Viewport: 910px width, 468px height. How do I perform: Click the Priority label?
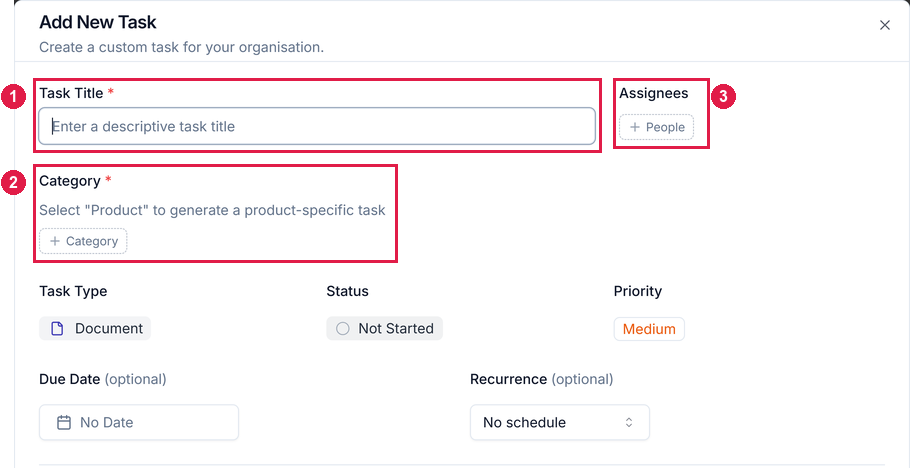638,291
